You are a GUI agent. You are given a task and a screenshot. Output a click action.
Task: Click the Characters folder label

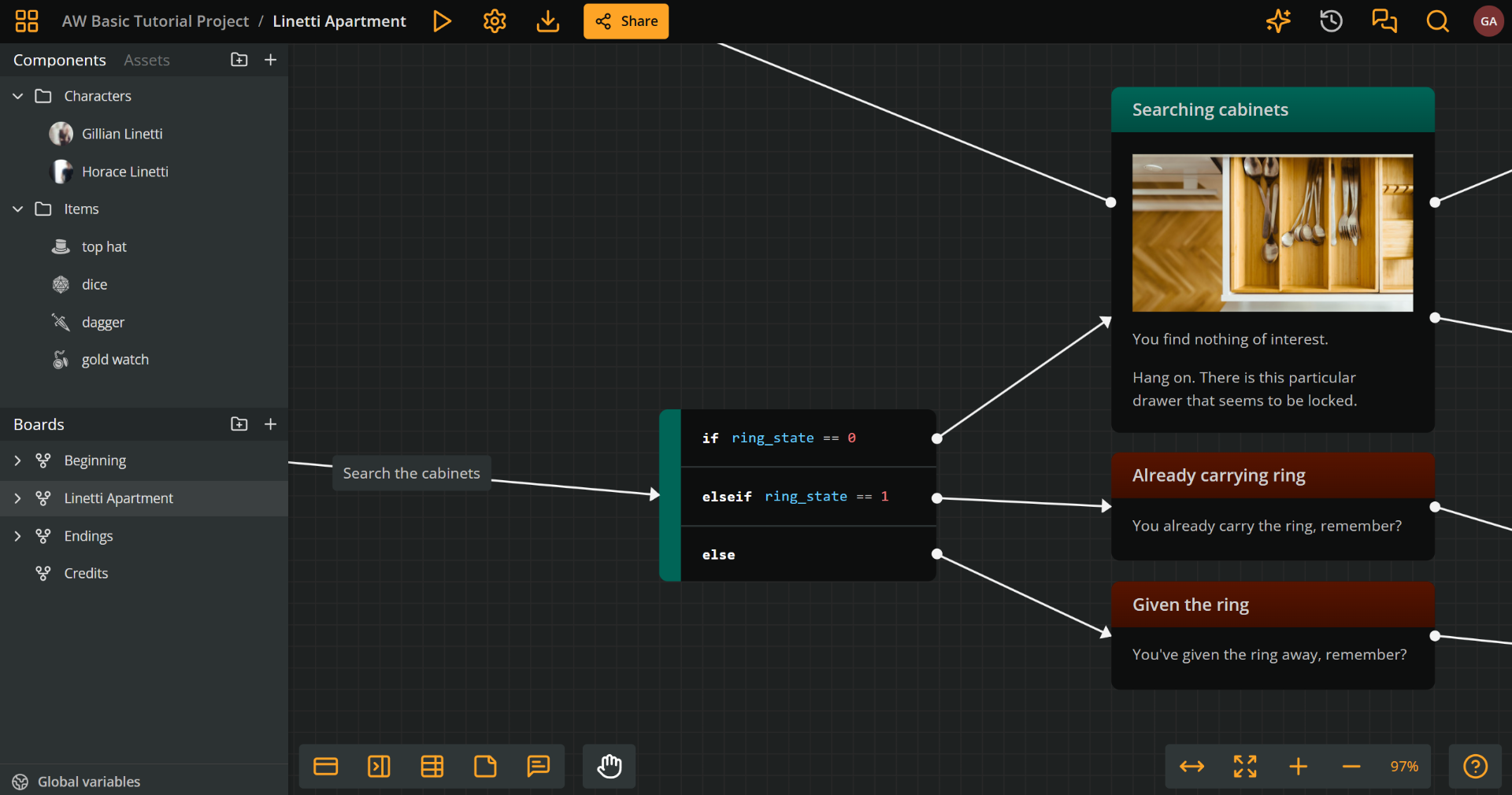[98, 96]
